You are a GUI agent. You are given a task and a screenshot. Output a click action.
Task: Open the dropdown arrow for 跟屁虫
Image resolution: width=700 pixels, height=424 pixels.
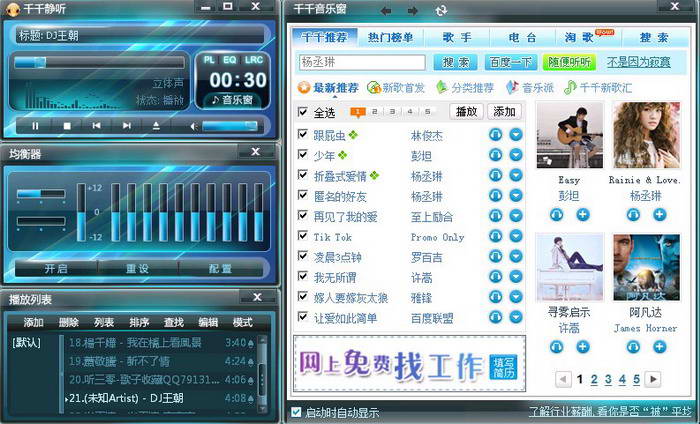point(516,134)
